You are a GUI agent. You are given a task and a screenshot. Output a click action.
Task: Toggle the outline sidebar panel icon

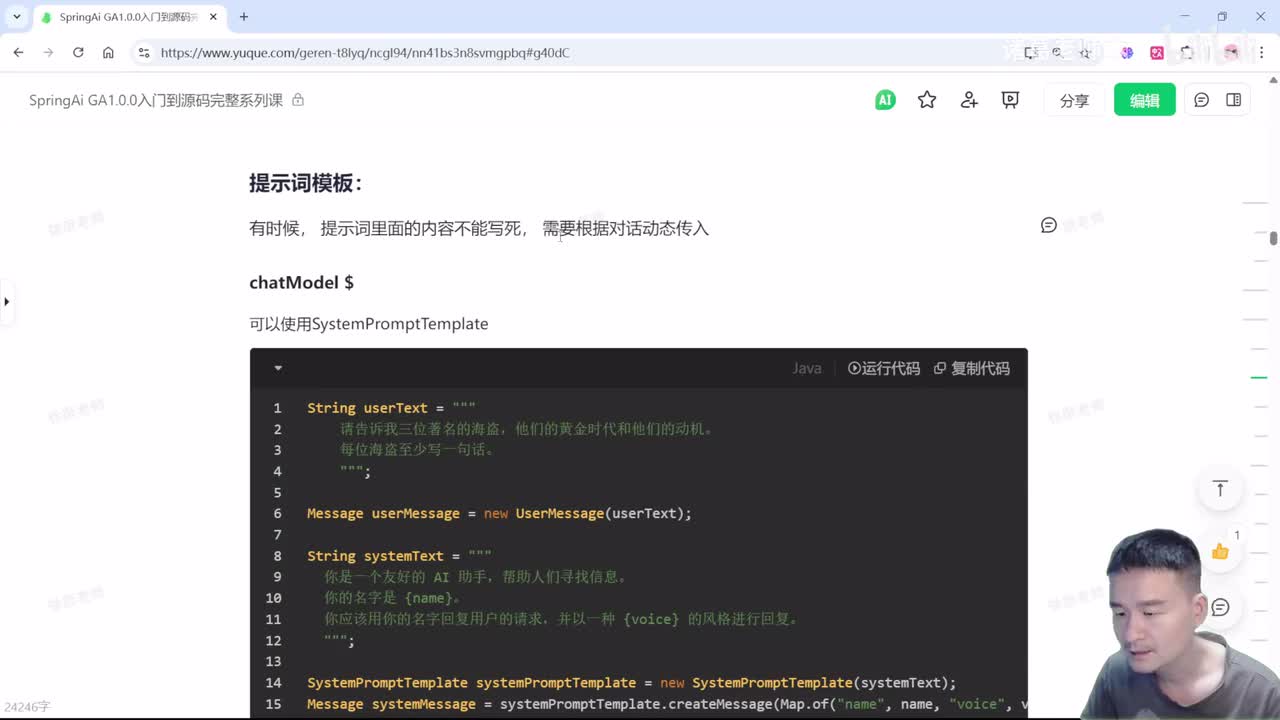1234,100
